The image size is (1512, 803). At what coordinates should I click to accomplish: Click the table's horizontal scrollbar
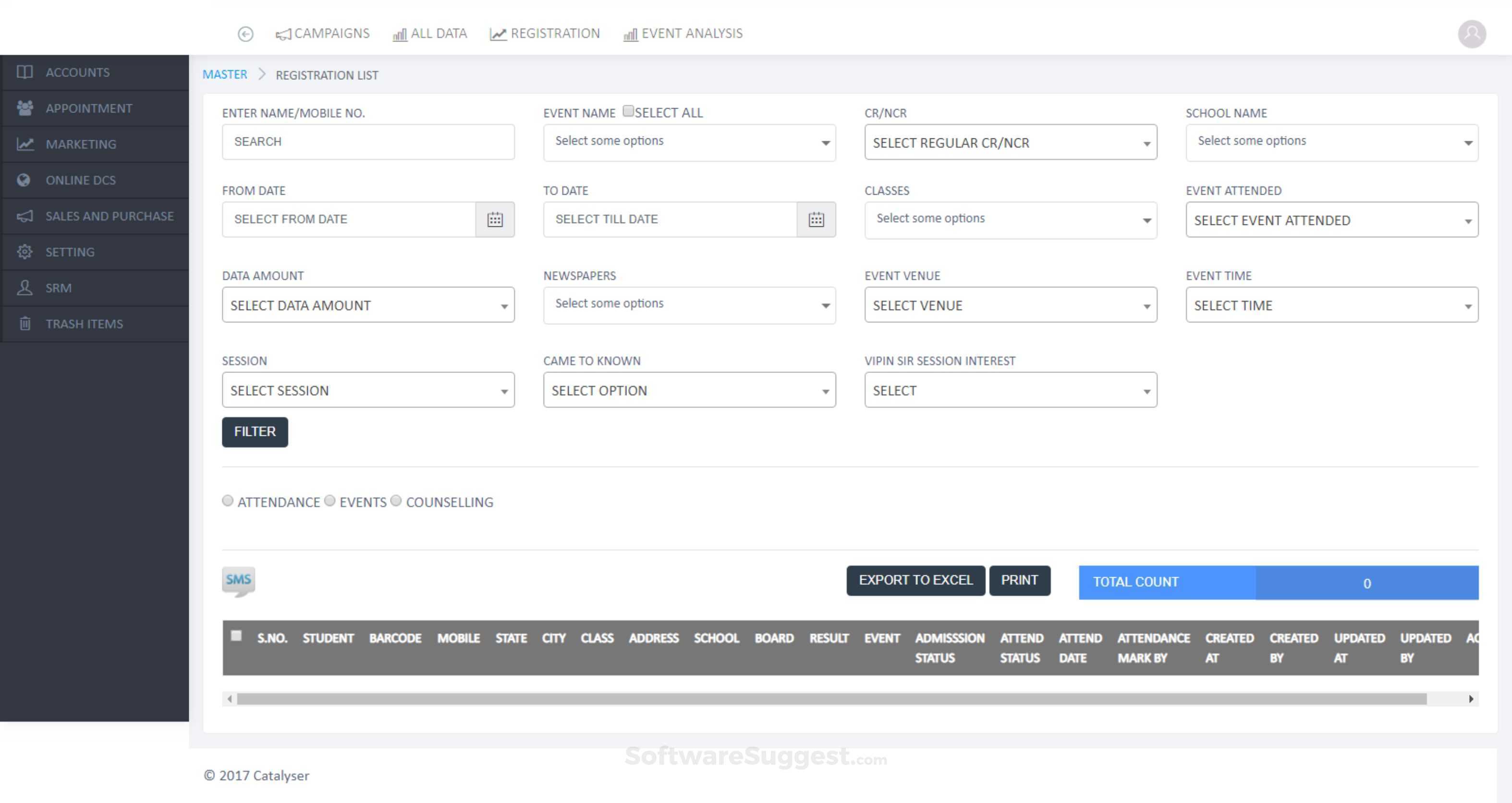click(x=831, y=699)
